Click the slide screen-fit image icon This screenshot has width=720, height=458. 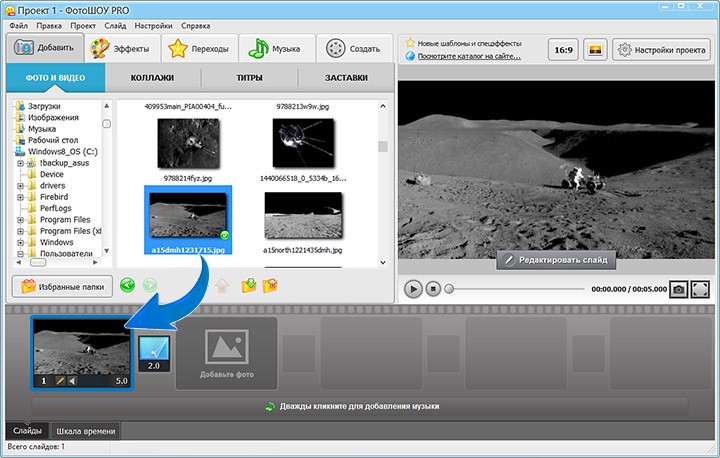(x=595, y=49)
